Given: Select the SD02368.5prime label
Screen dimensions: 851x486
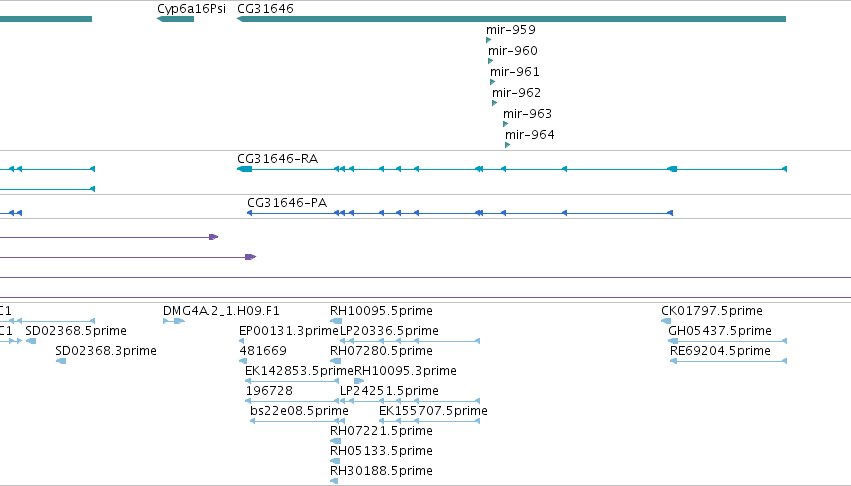Looking at the screenshot, I should (75, 331).
